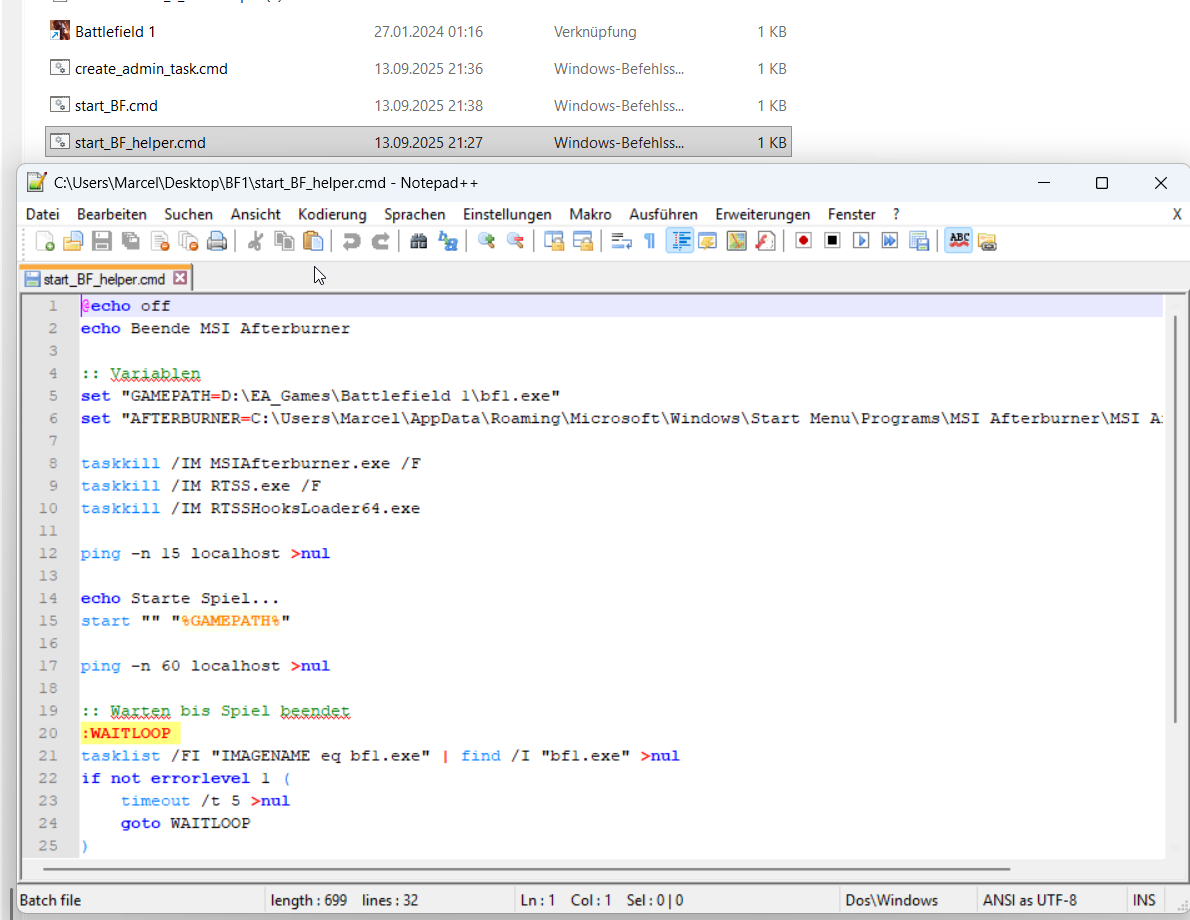Open the Document Map panel icon
Viewport: 1190px width, 920px height.
(x=737, y=241)
